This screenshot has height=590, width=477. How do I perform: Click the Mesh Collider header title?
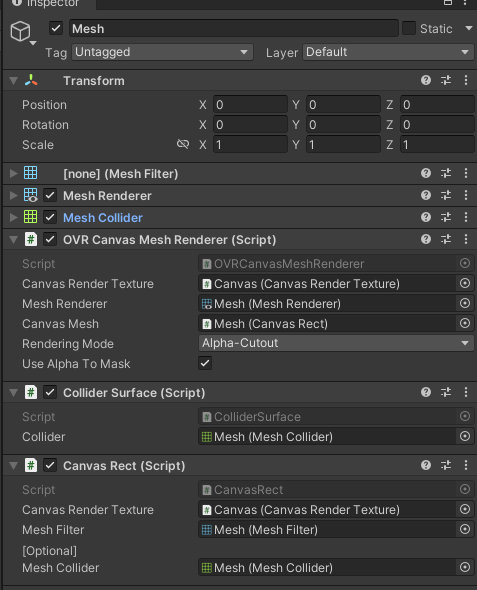coord(103,217)
